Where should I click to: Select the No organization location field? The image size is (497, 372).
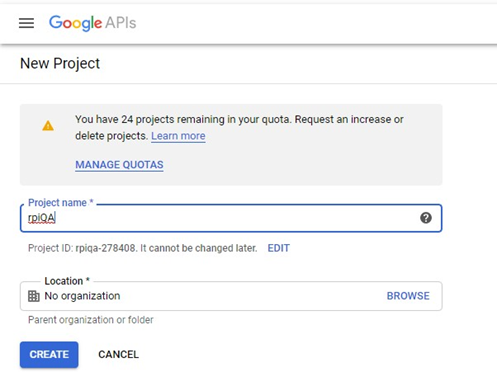point(231,296)
